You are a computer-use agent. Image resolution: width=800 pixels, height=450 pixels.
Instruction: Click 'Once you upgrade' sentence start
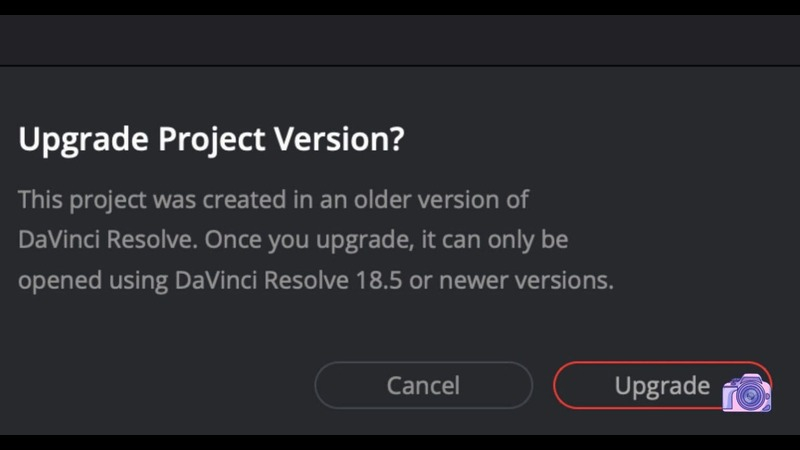[310, 240]
